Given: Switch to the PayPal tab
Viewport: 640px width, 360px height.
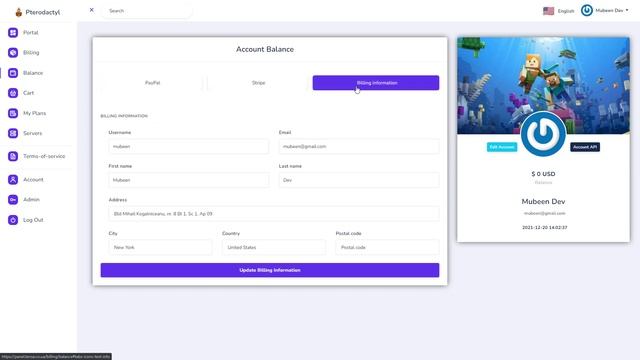Looking at the screenshot, I should point(152,83).
